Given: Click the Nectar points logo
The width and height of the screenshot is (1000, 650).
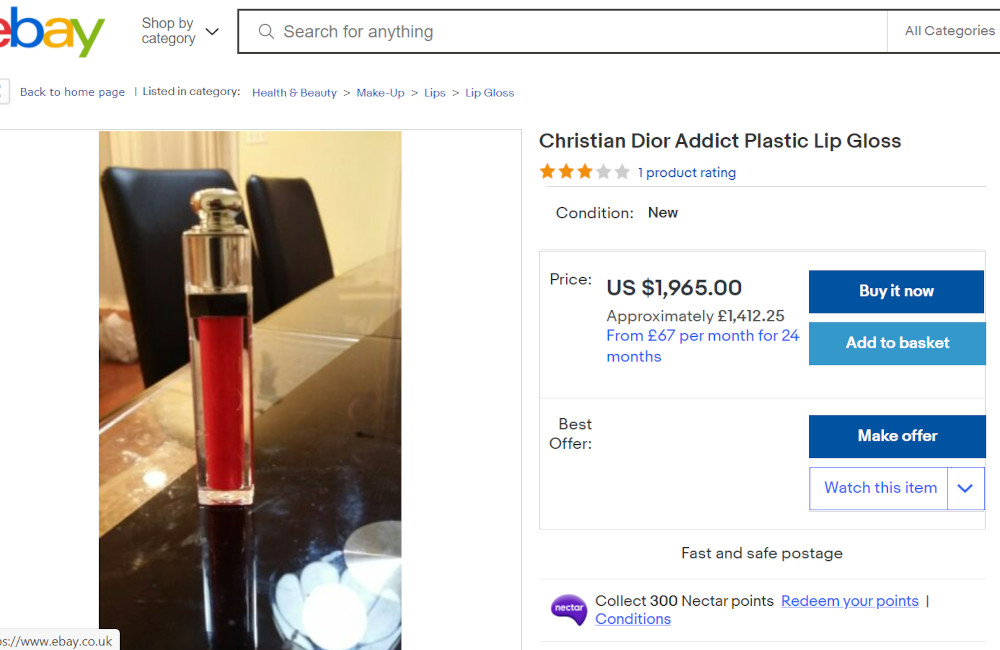Looking at the screenshot, I should (x=568, y=609).
